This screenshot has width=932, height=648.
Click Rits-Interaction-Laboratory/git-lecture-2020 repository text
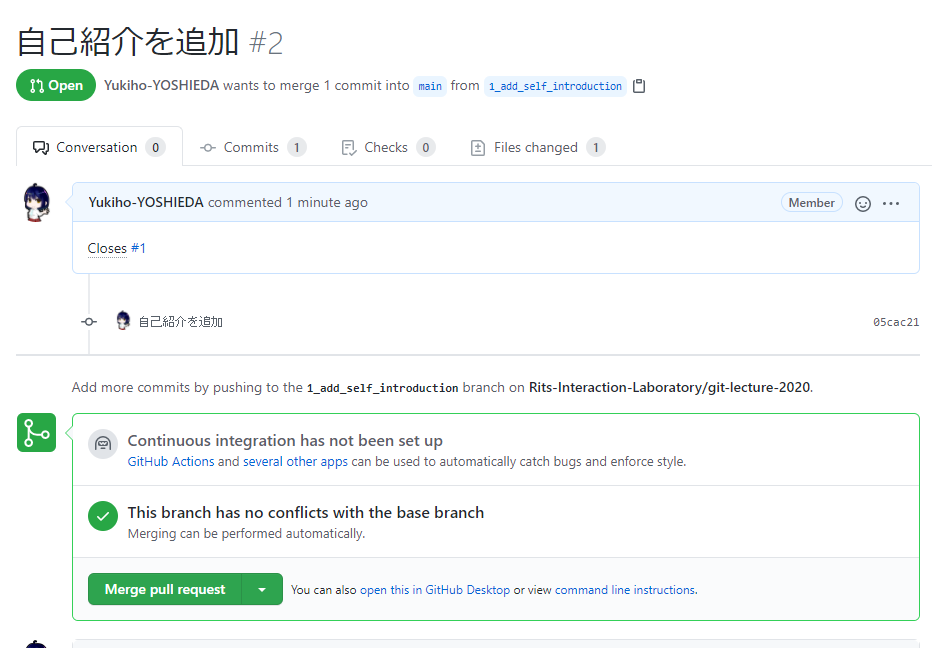(x=669, y=387)
